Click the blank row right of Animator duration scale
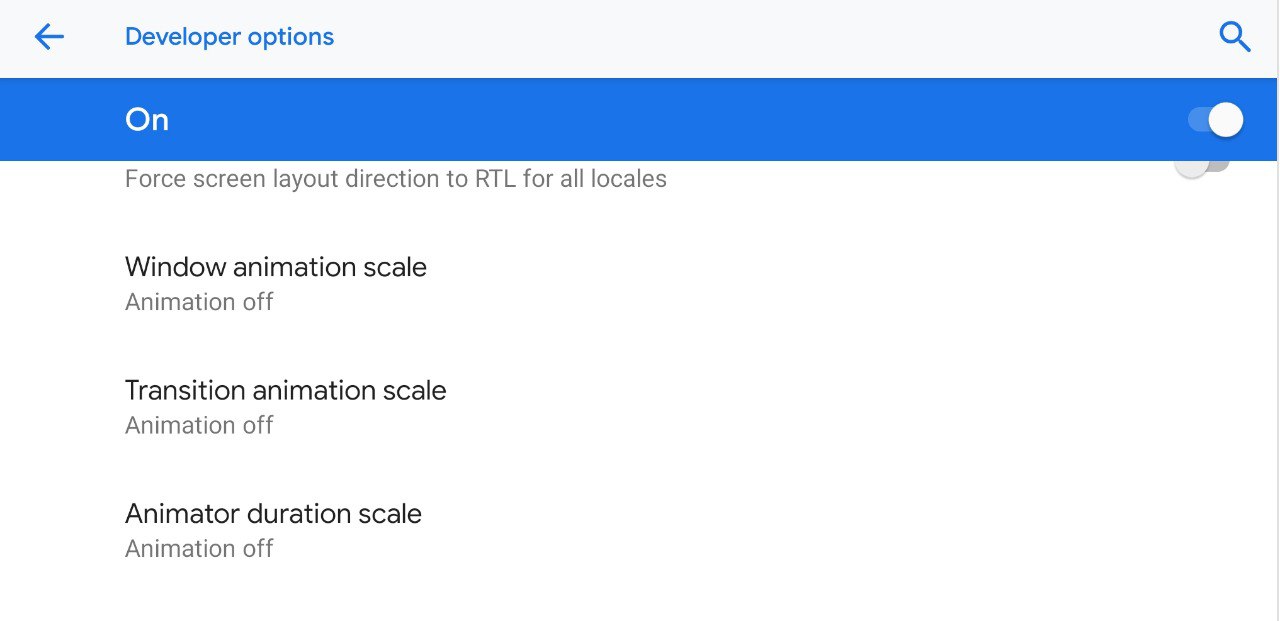The image size is (1280, 621). [x=800, y=530]
